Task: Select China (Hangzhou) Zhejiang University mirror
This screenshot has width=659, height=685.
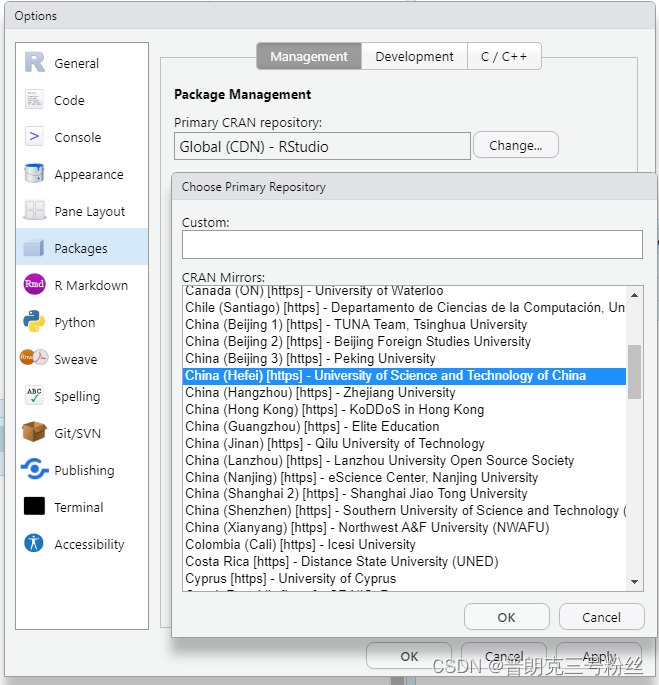Action: [x=404, y=393]
